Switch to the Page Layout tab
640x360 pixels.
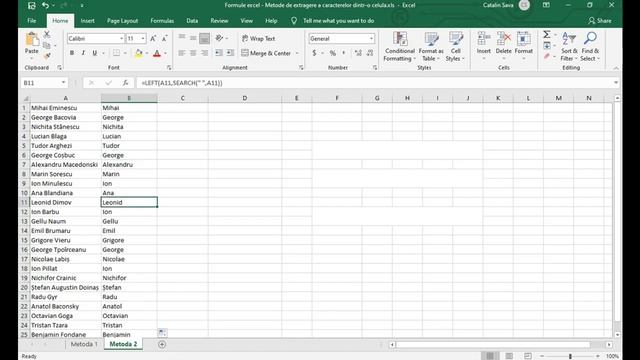tap(122, 20)
